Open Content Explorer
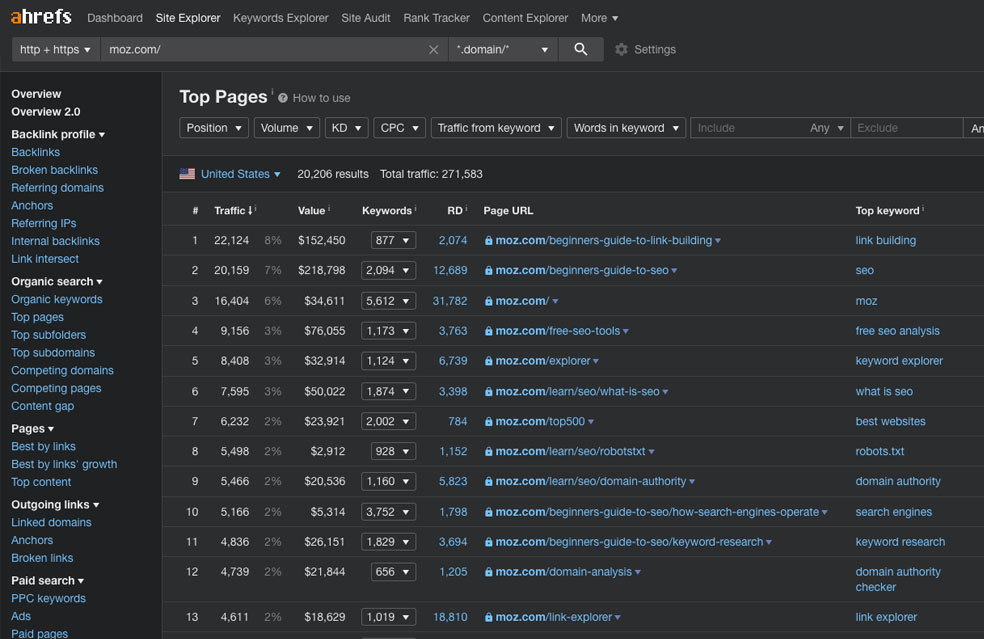Image resolution: width=984 pixels, height=639 pixels. pyautogui.click(x=525, y=18)
